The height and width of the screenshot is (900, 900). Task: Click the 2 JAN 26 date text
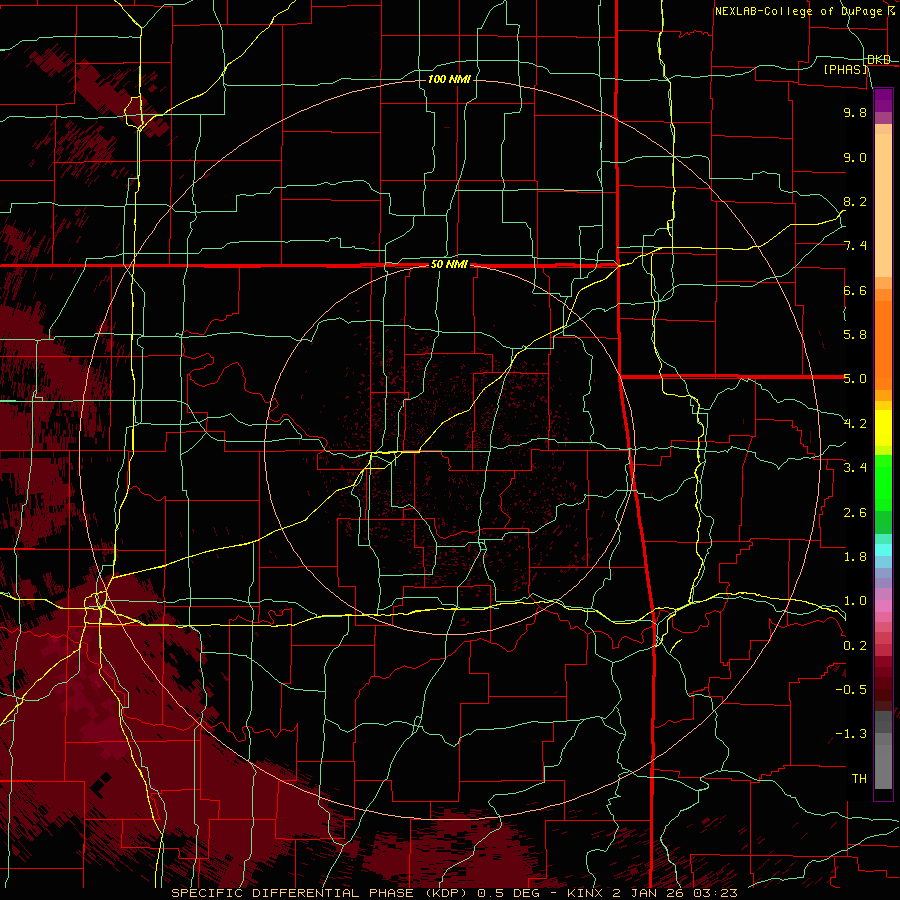[x=647, y=893]
